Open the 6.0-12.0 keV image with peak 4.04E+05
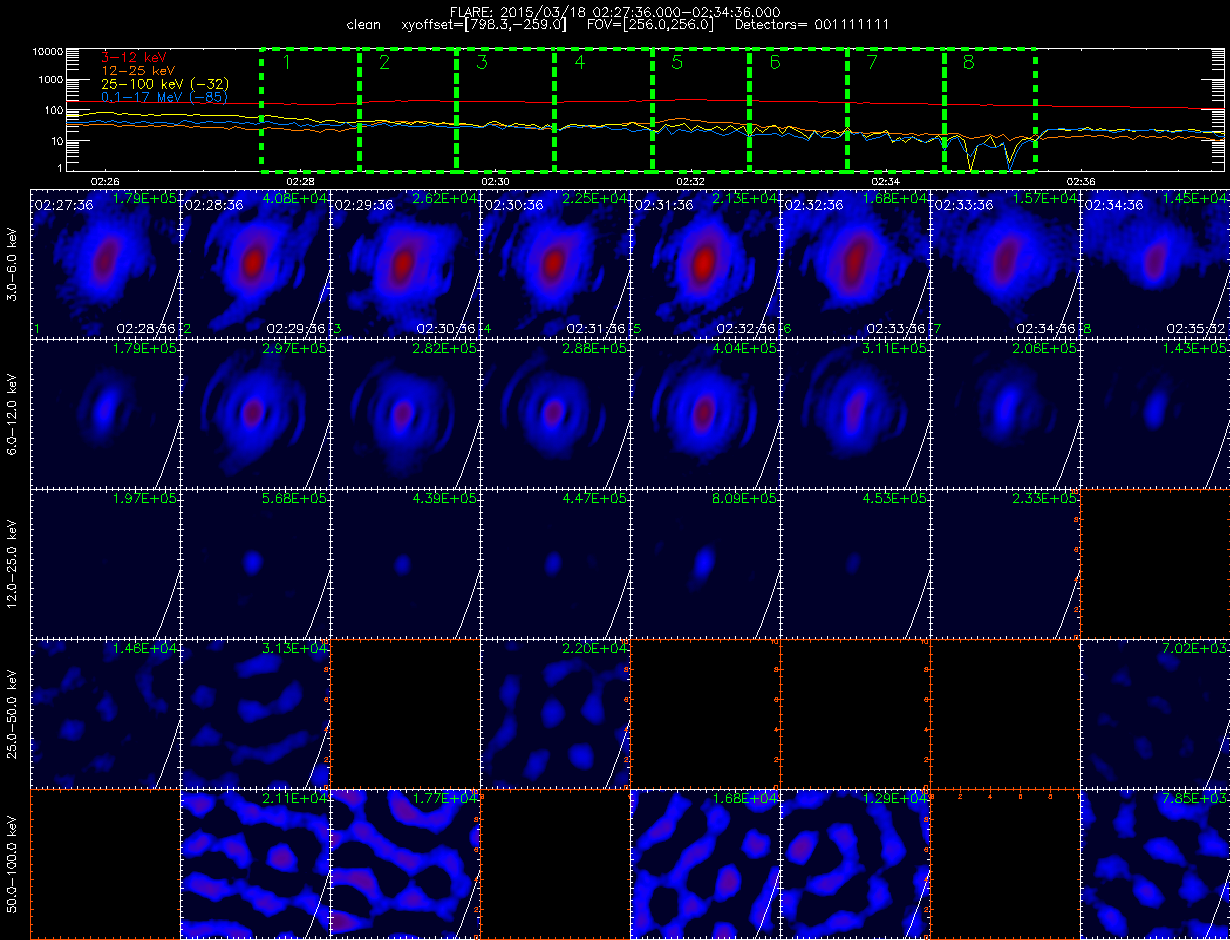The width and height of the screenshot is (1230, 940). pyautogui.click(x=705, y=413)
